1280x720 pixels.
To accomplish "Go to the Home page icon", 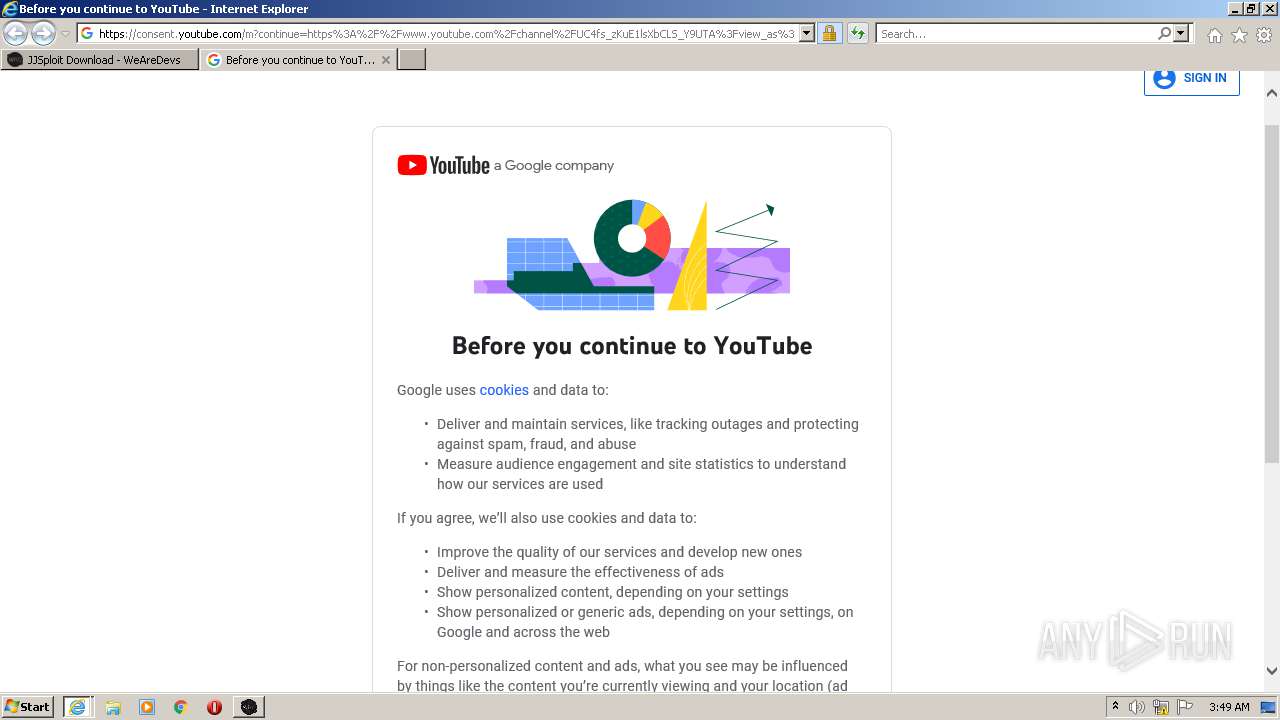I will (1214, 35).
